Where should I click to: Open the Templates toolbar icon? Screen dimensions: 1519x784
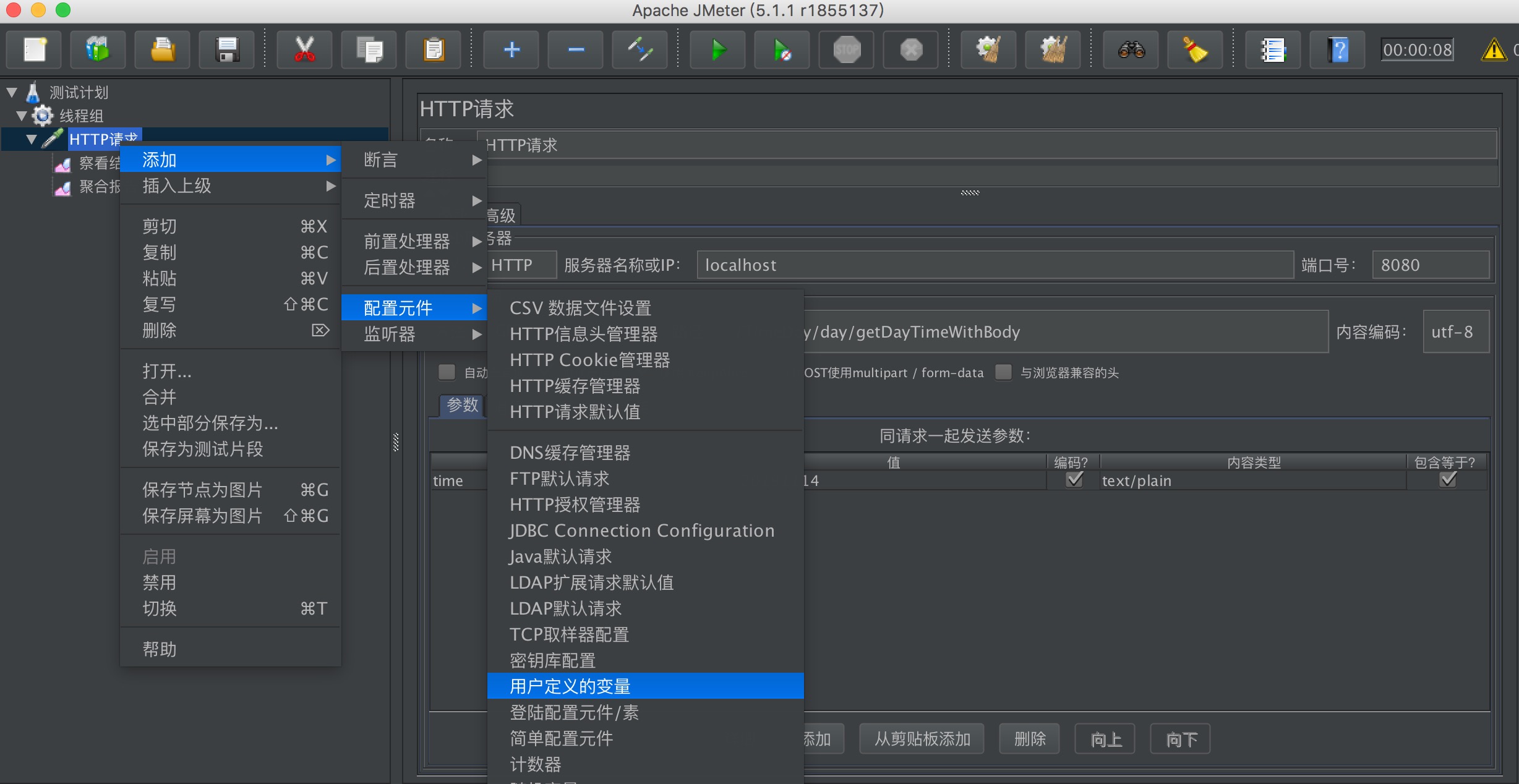(98, 49)
